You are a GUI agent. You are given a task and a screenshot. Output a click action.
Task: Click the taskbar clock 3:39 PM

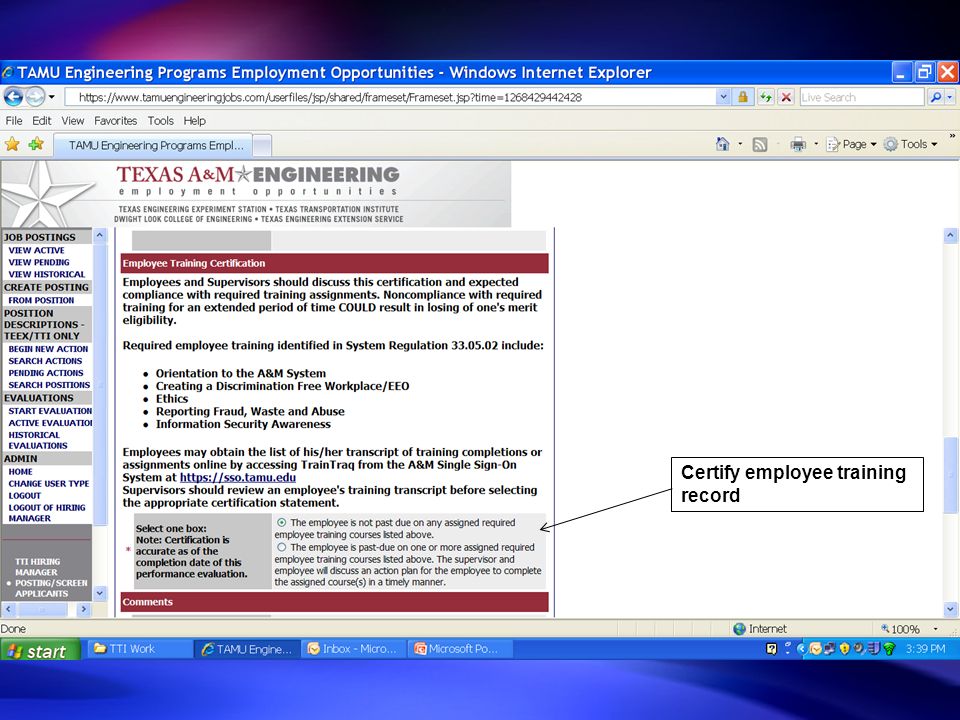925,649
